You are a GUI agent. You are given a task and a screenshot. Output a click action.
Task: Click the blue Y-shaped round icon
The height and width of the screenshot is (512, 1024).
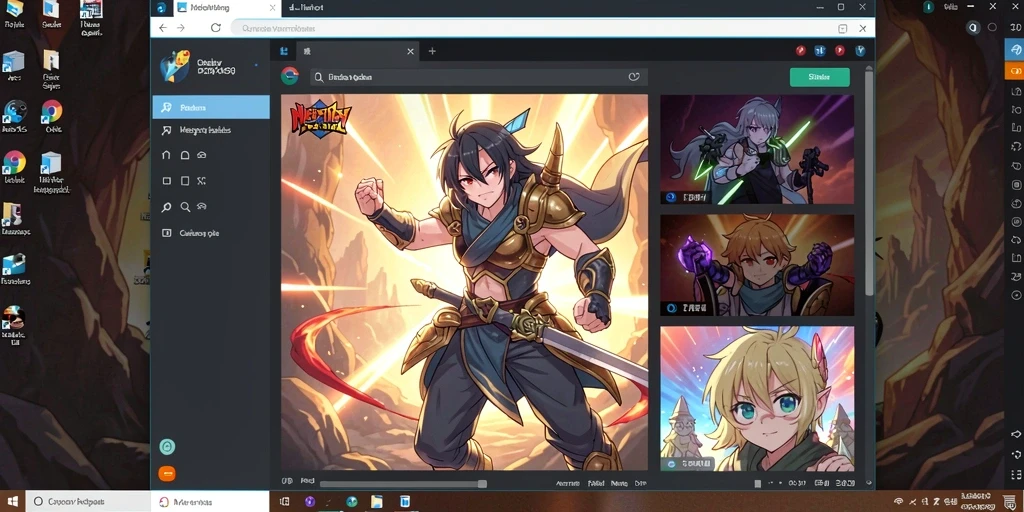(x=860, y=50)
